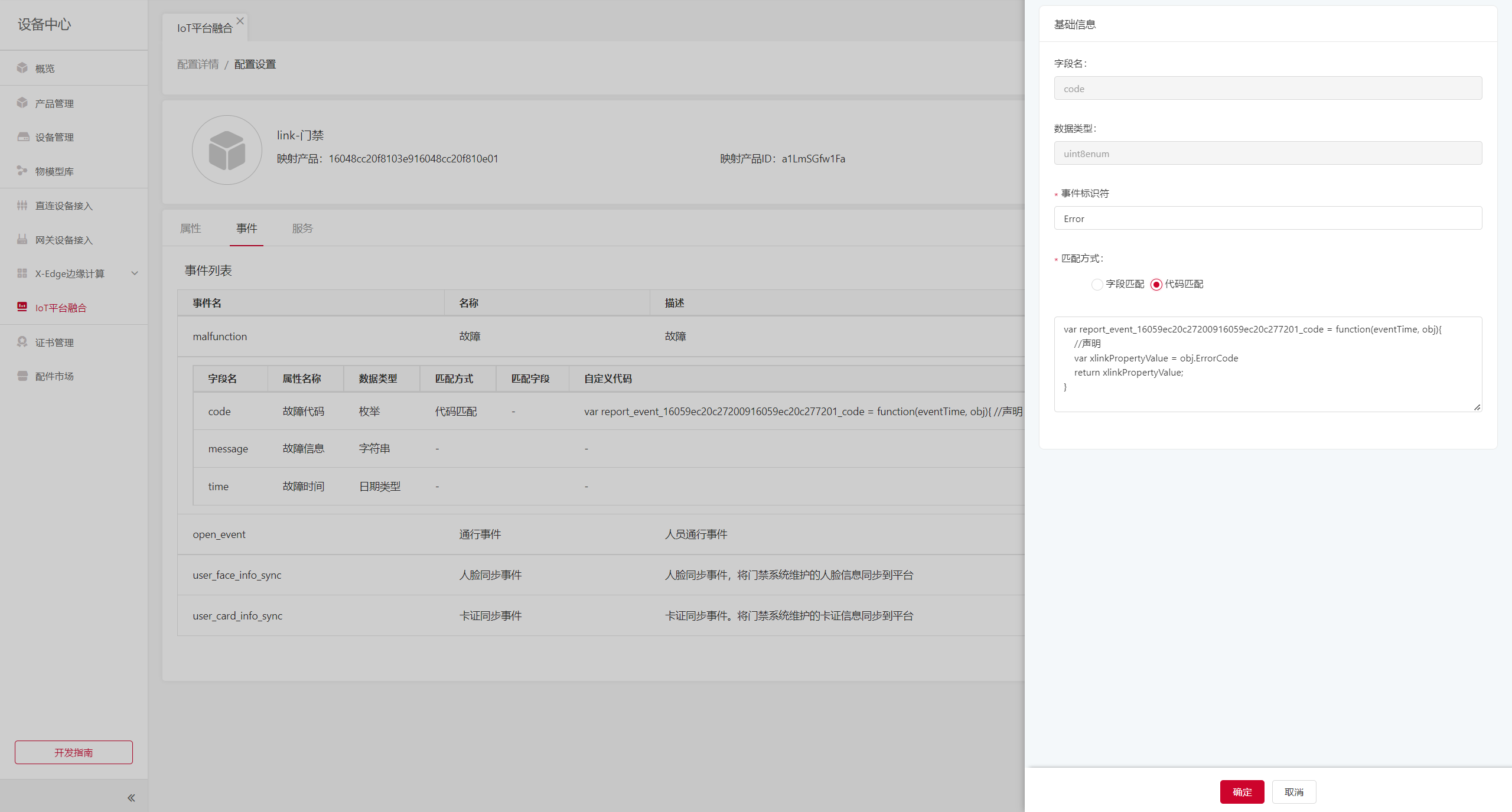Open 证书管理 certificate management icon

pyautogui.click(x=22, y=342)
